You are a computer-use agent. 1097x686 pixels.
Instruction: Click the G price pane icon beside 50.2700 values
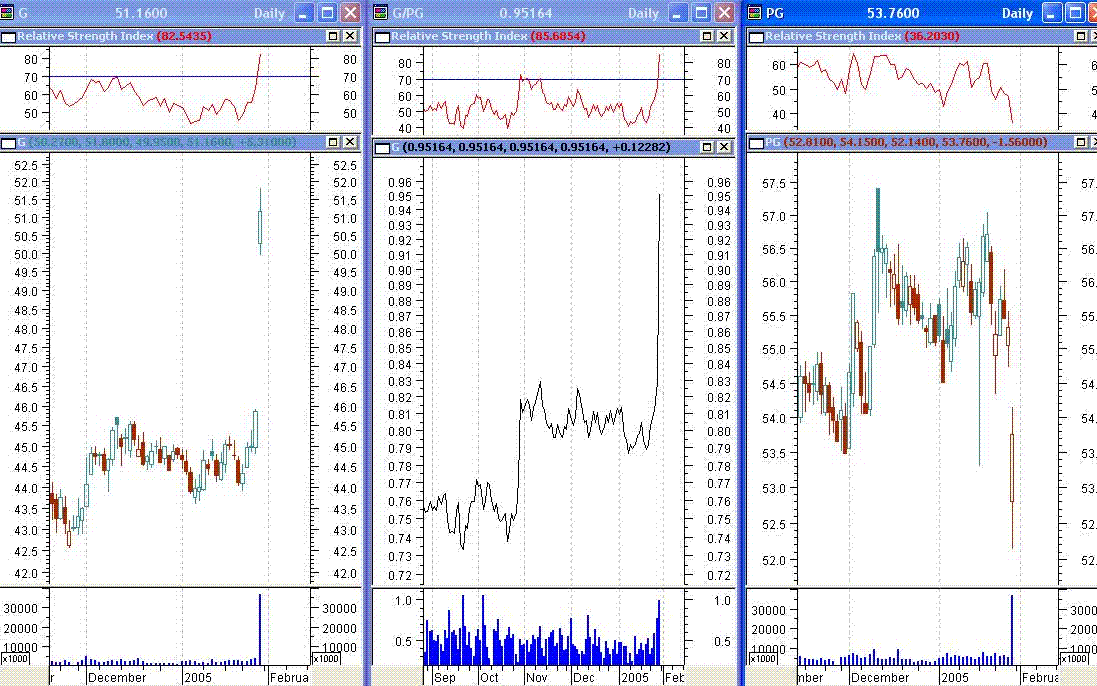click(8, 143)
